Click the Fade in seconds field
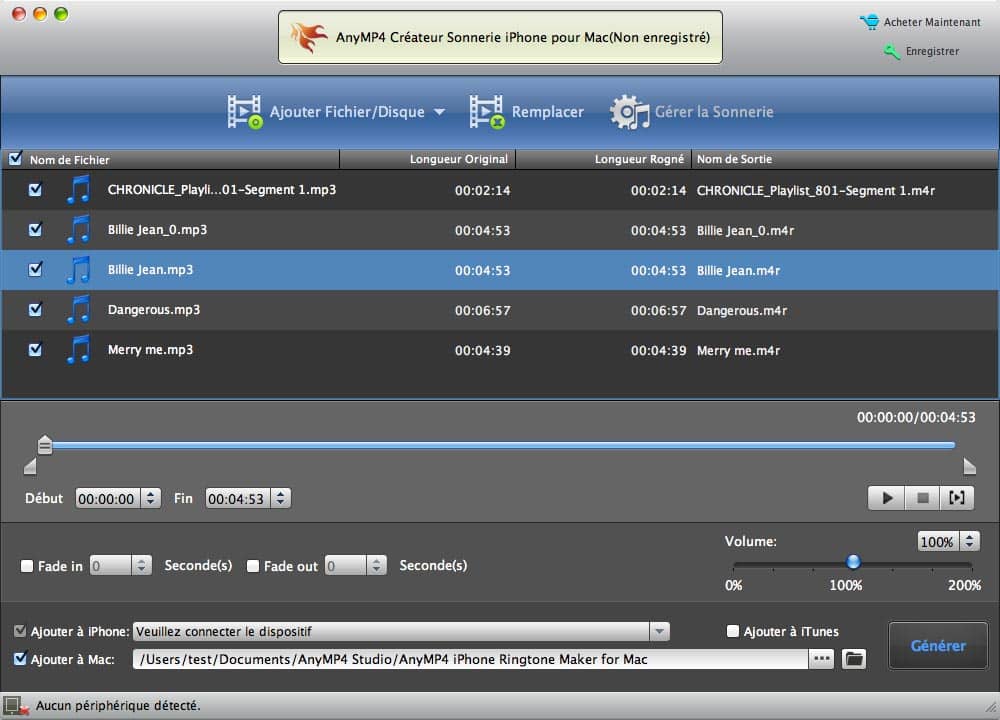This screenshot has height=720, width=1000. point(111,565)
